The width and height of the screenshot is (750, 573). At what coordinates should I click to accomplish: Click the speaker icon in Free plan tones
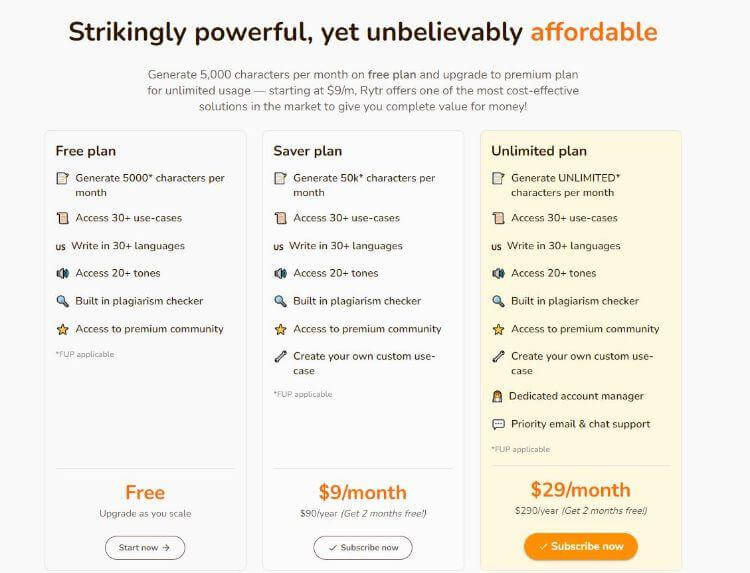click(x=63, y=273)
